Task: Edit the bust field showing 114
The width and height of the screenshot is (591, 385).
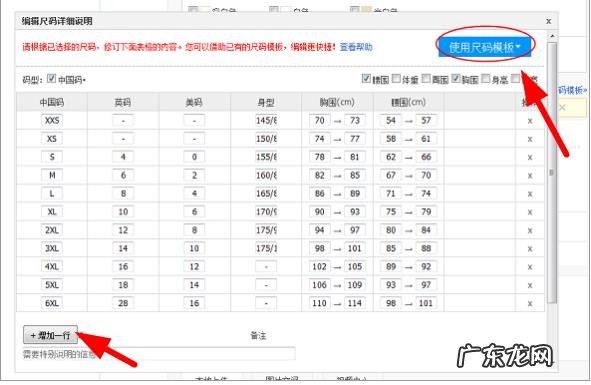Action: 355,303
